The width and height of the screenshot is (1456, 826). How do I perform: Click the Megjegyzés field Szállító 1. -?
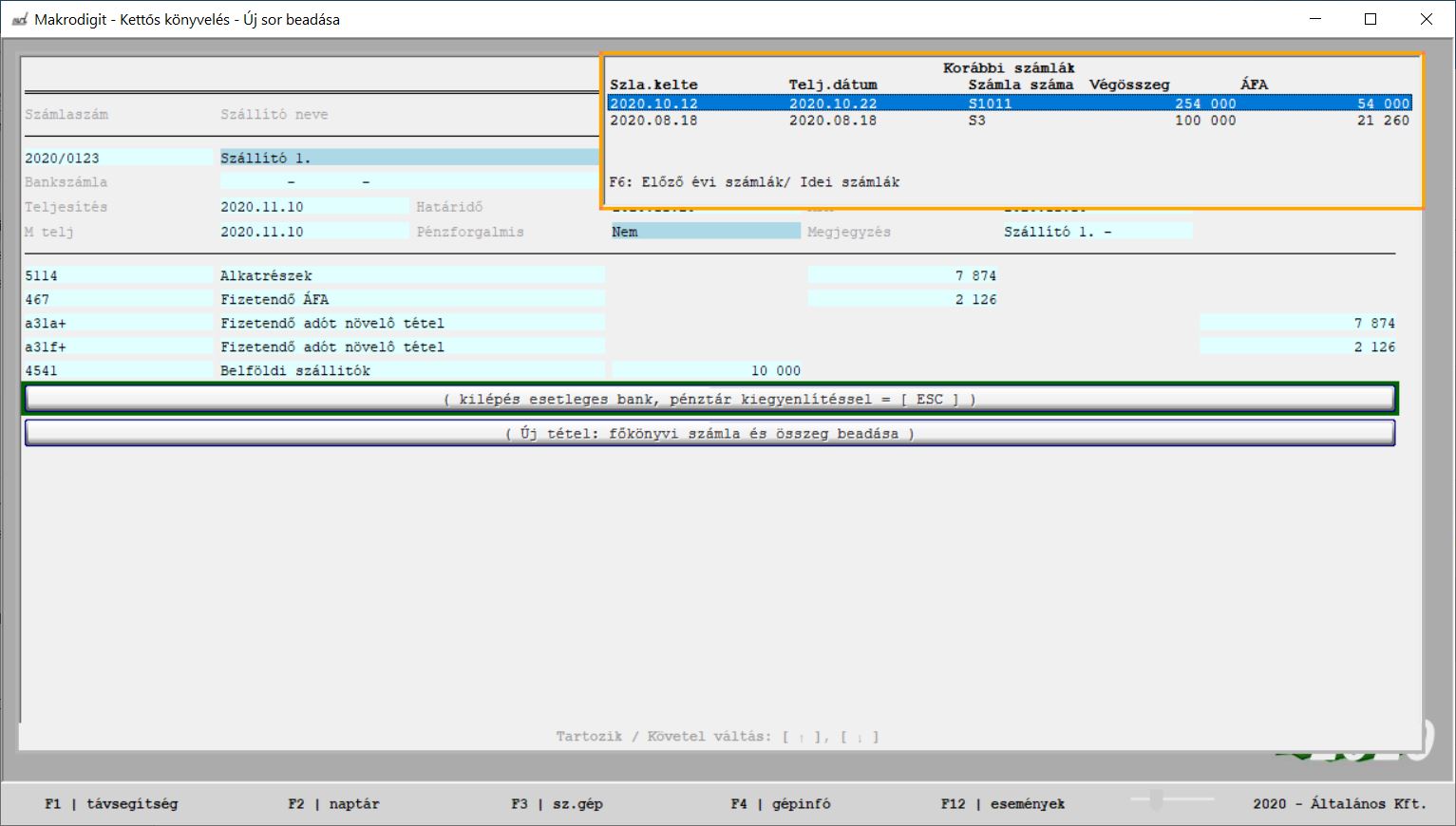[1097, 231]
